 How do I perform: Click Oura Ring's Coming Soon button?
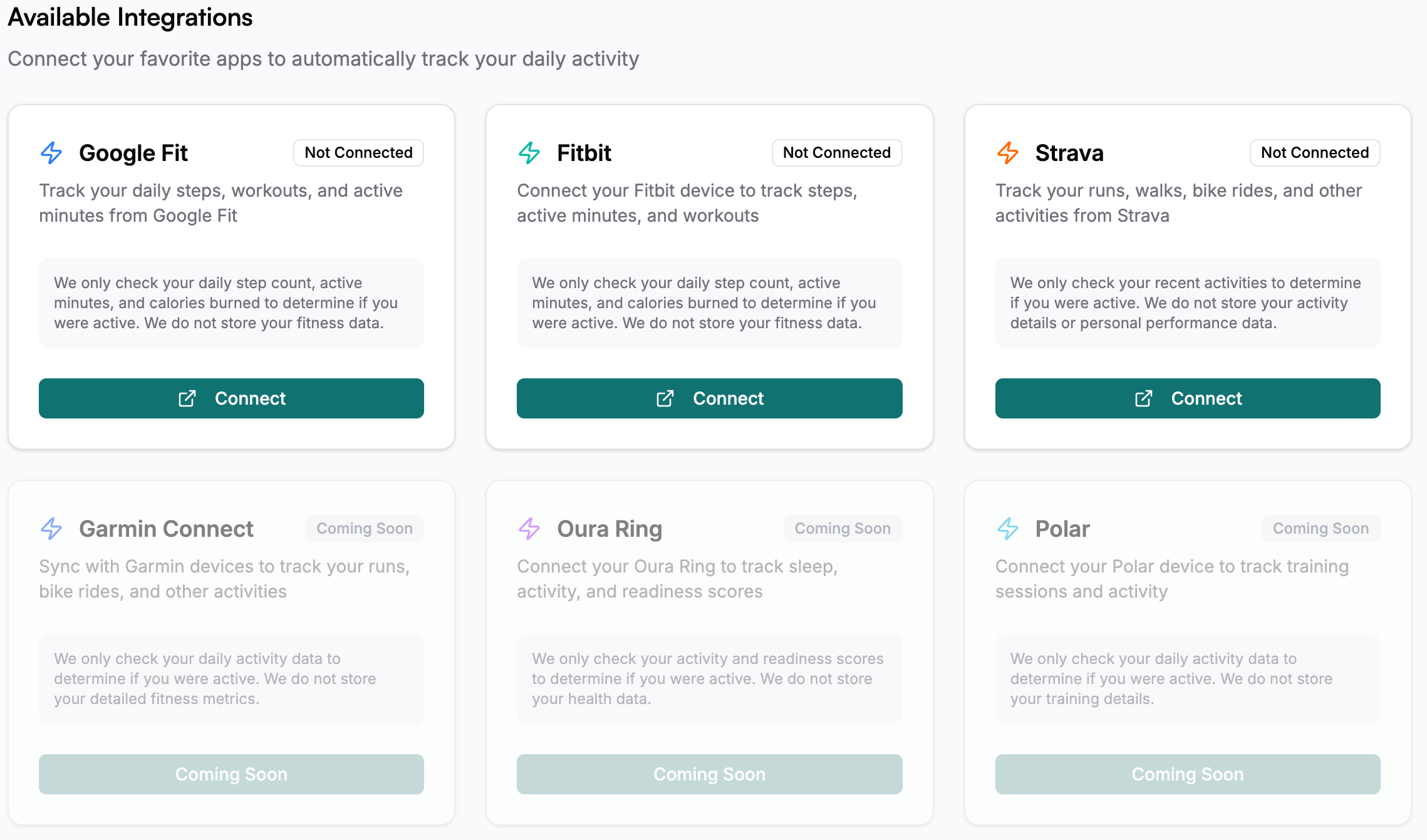click(x=709, y=774)
